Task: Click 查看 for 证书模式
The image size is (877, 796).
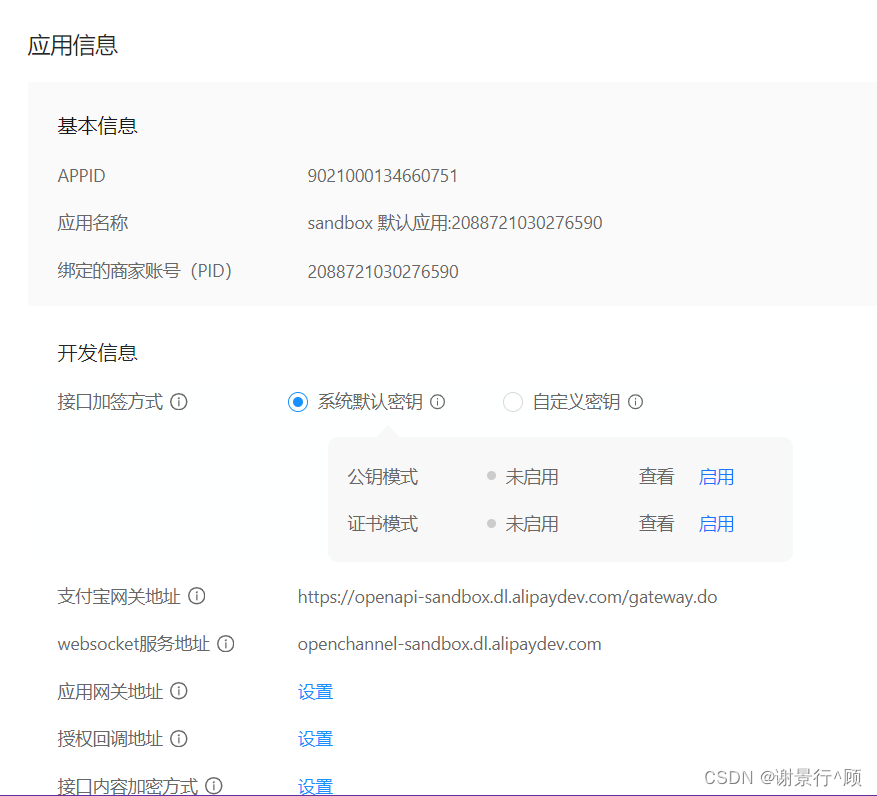Action: 656,524
